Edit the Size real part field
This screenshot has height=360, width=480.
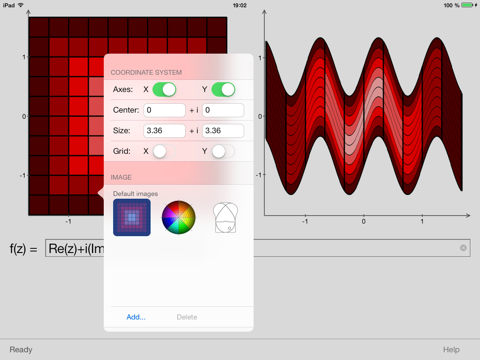pos(164,131)
